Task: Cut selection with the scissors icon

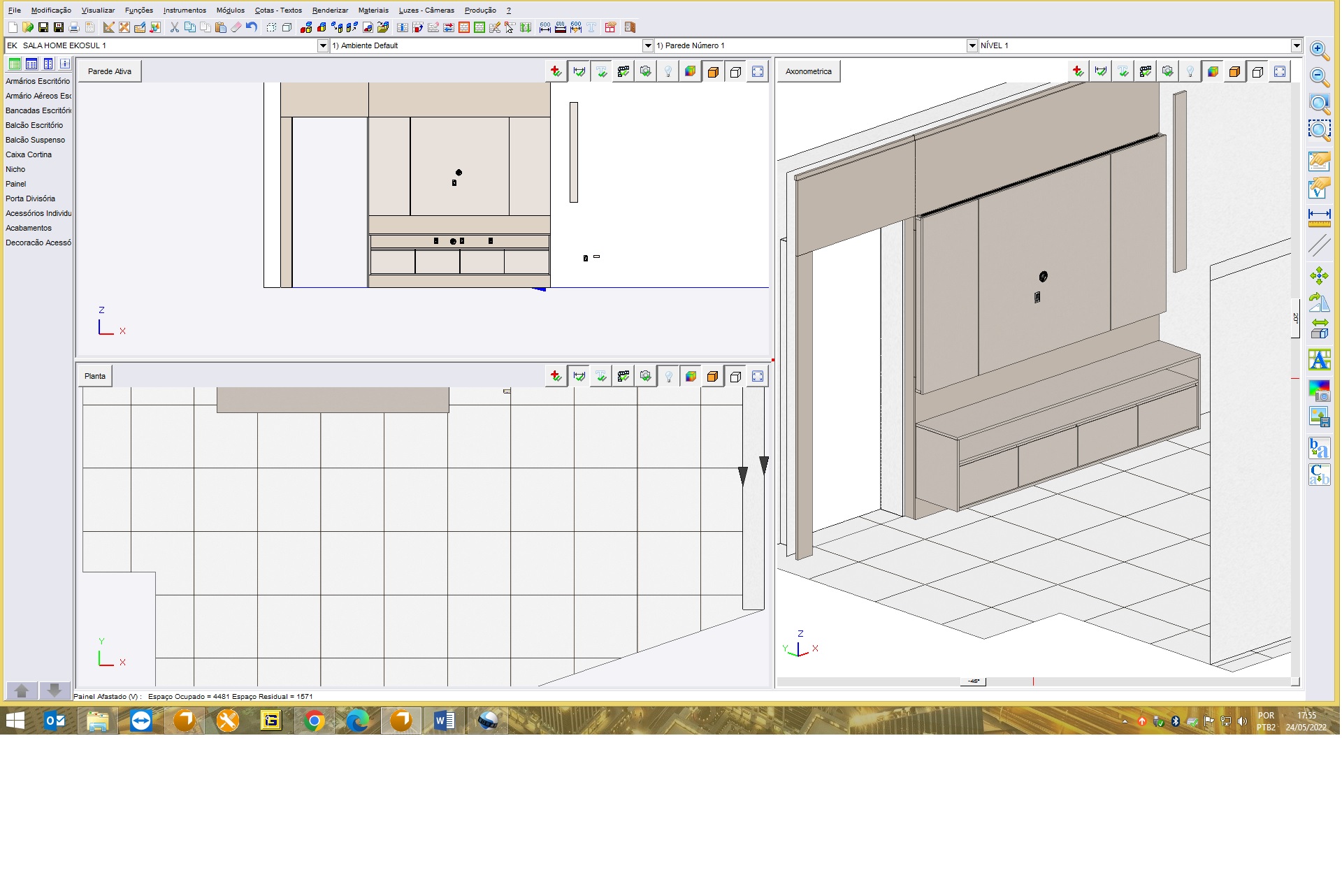Action: [x=175, y=27]
